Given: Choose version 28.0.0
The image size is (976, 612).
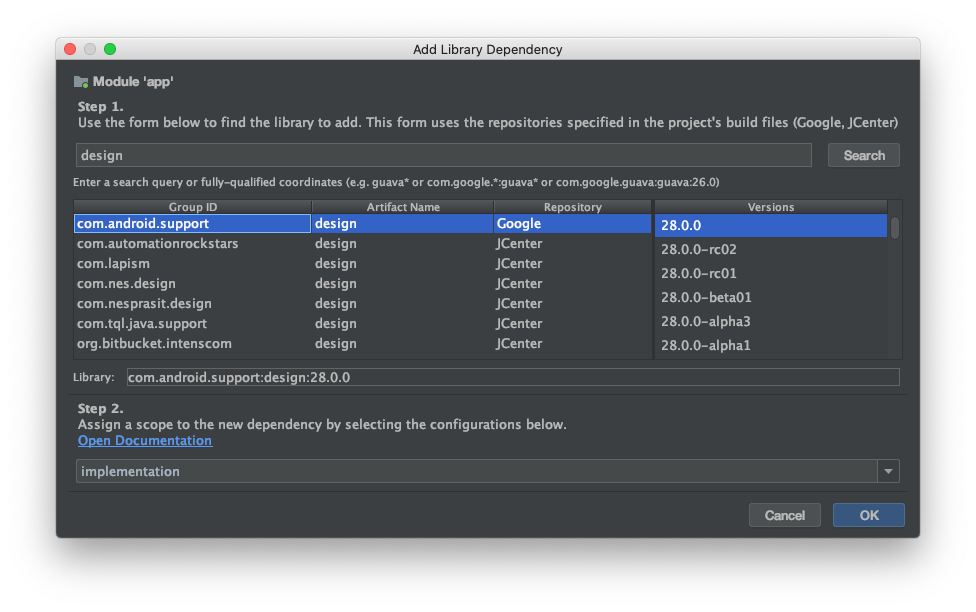Looking at the screenshot, I should pyautogui.click(x=771, y=225).
